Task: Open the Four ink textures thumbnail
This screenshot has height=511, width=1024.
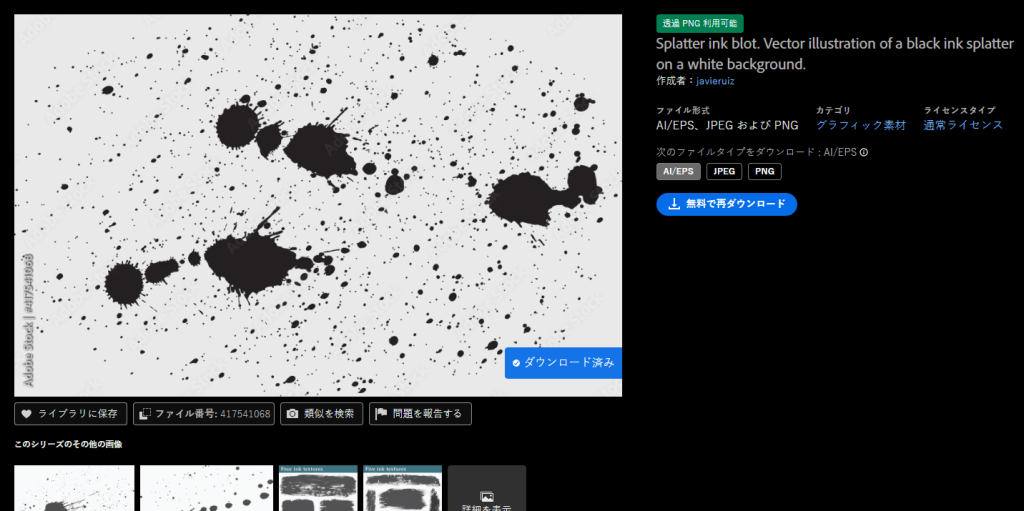Action: (317, 488)
